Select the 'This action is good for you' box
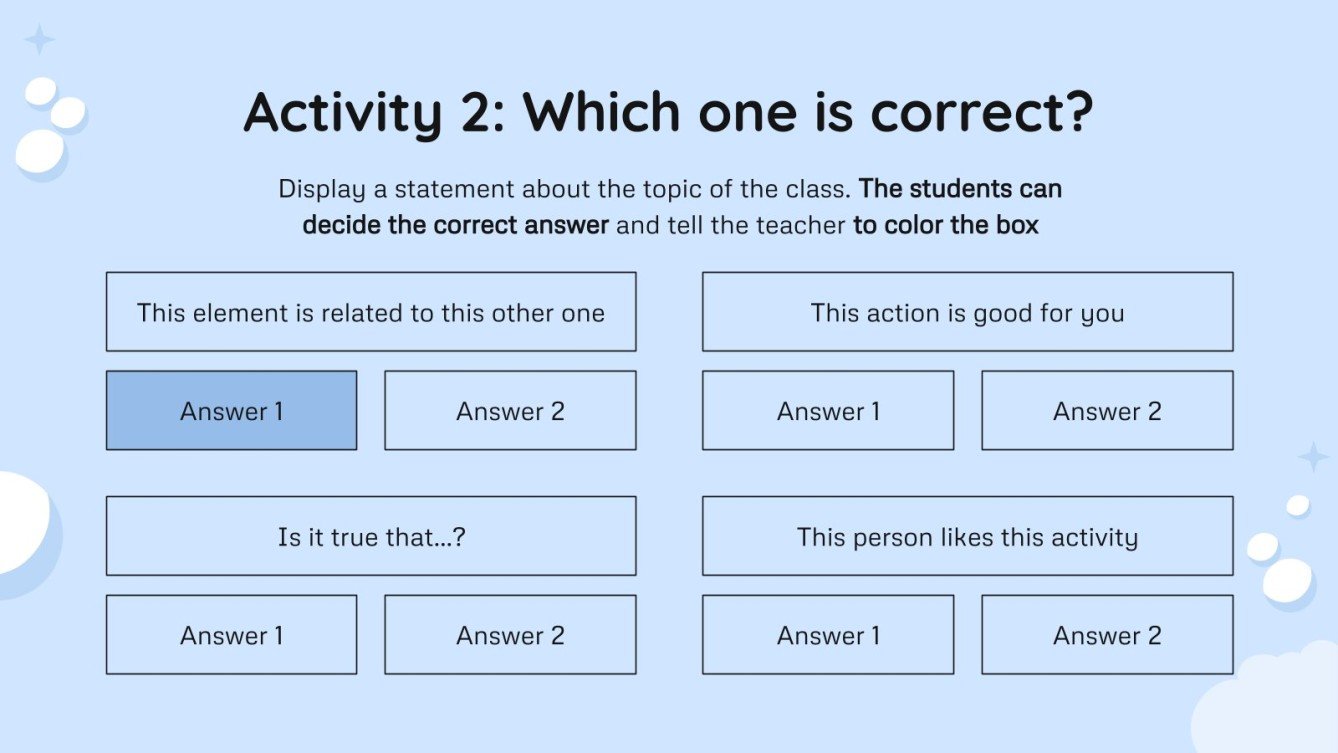Image resolution: width=1338 pixels, height=753 pixels. 967,312
